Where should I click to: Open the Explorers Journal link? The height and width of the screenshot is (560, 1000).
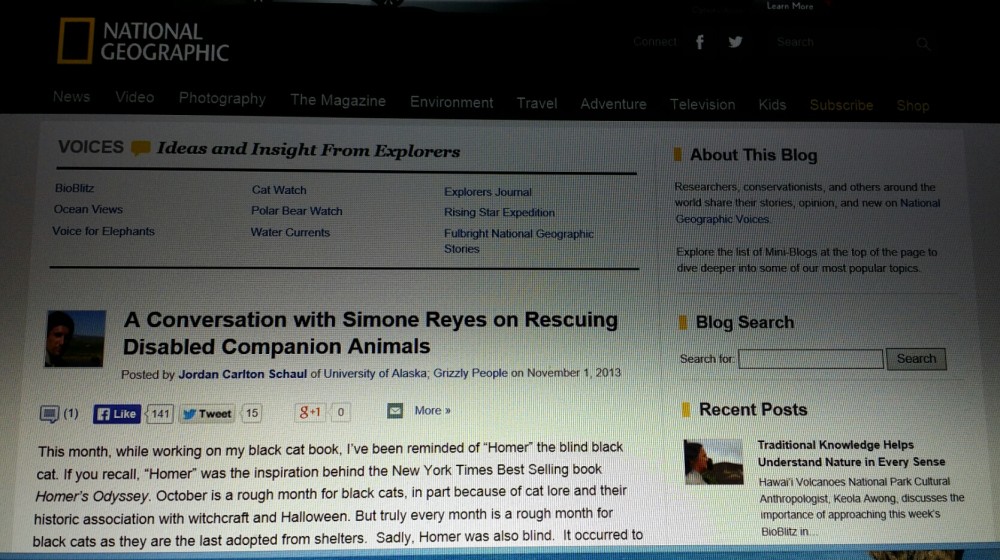point(488,192)
